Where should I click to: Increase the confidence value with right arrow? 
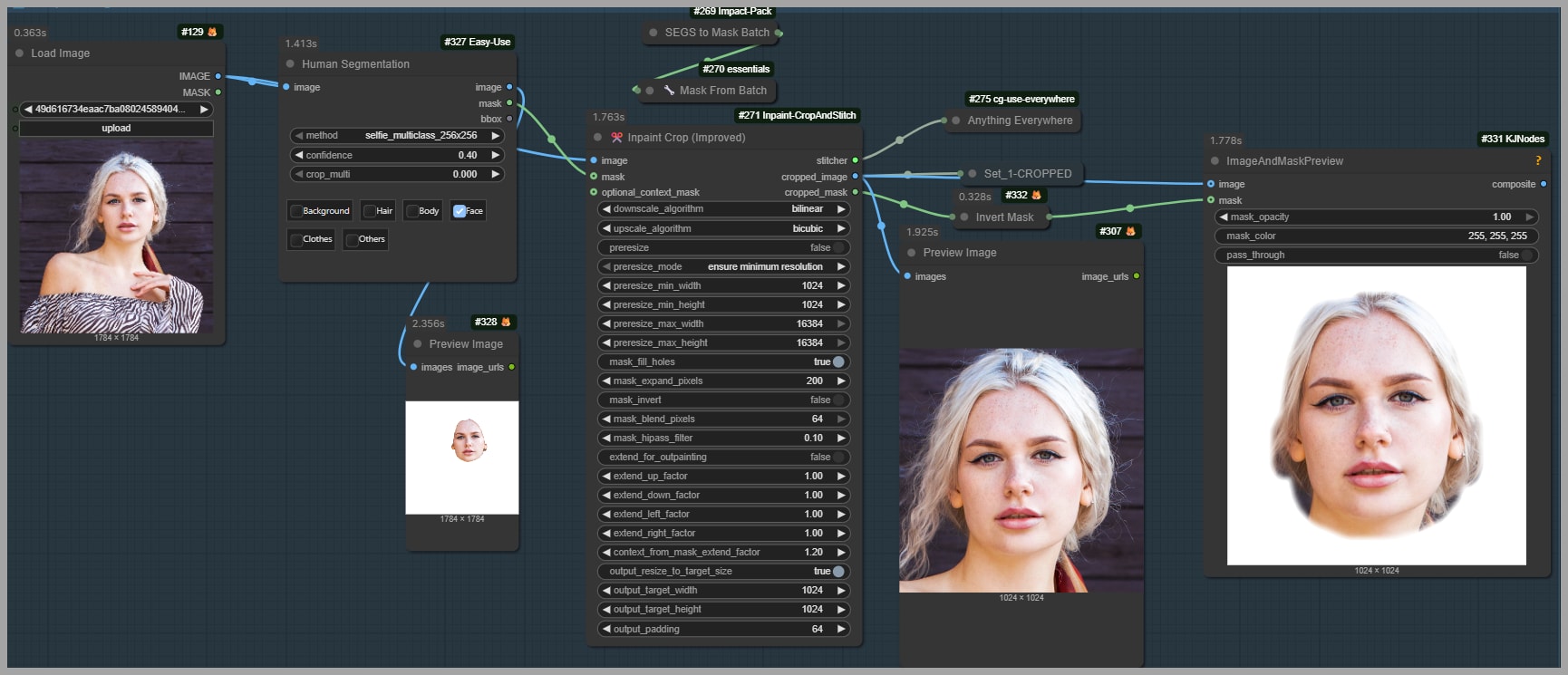point(495,155)
